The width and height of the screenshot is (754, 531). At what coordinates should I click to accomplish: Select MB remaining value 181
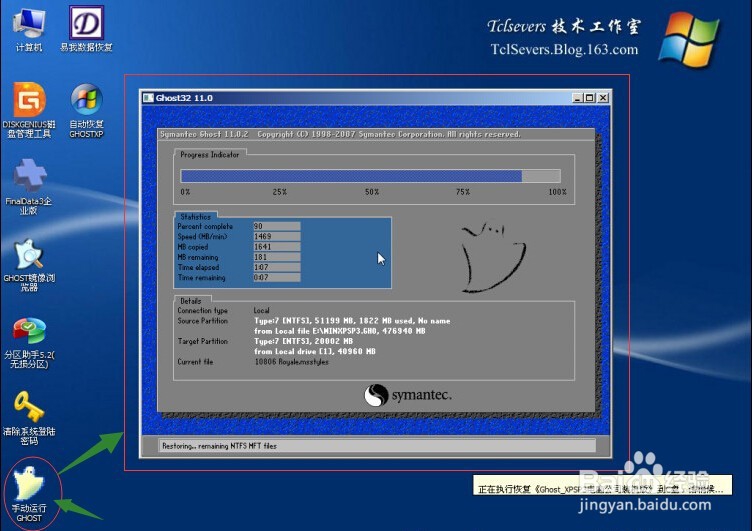pos(276,257)
